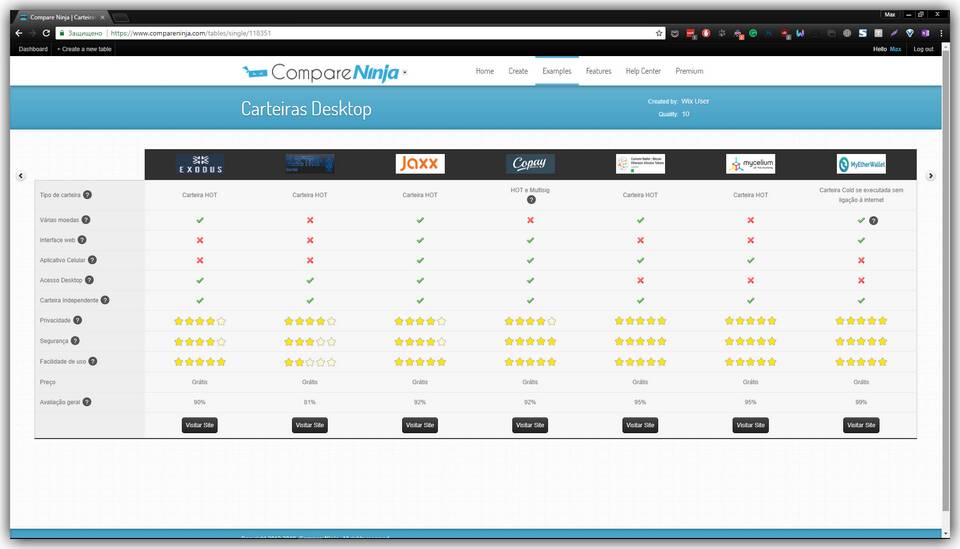Viewport: 960px width, 549px height.
Task: Click the two-star Facilidade de uso rating
Action: click(x=310, y=362)
